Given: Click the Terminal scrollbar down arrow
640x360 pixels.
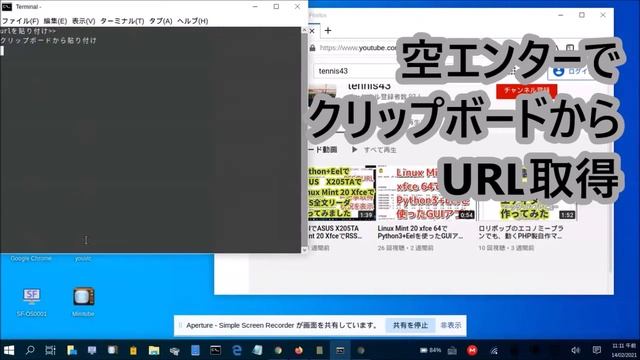Looking at the screenshot, I should click(304, 249).
